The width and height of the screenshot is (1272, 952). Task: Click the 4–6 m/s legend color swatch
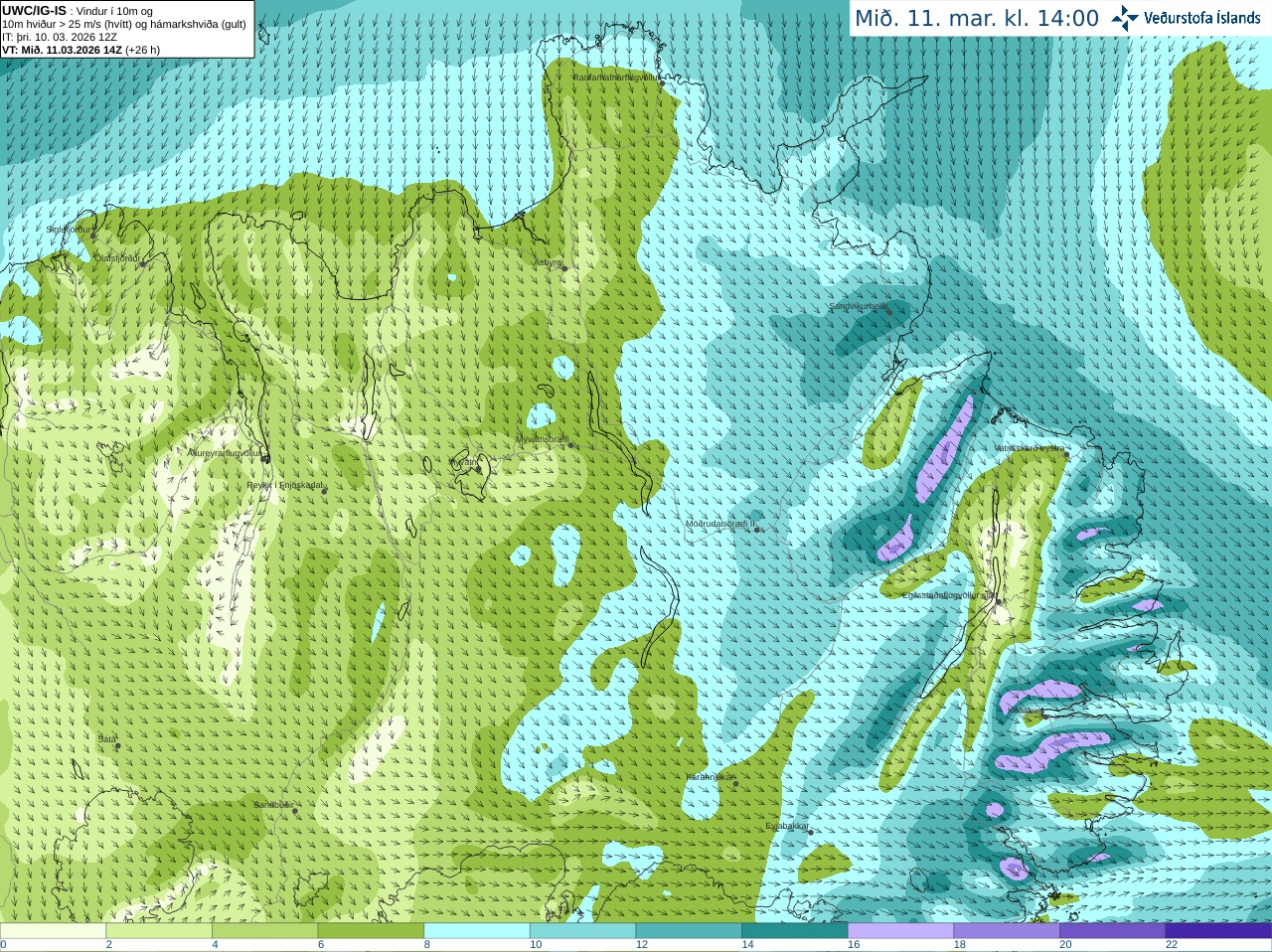click(264, 931)
